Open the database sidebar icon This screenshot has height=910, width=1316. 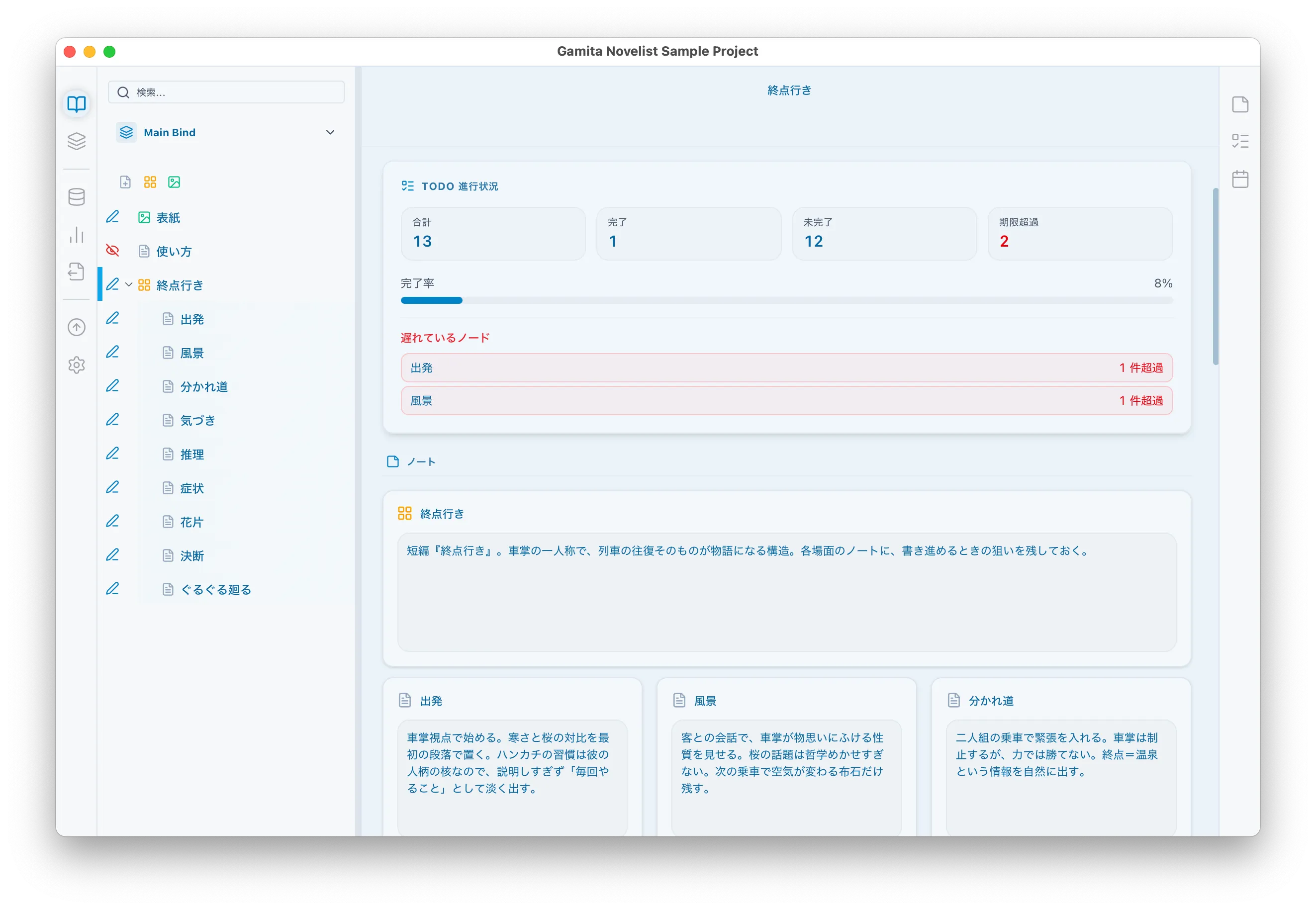pyautogui.click(x=77, y=197)
